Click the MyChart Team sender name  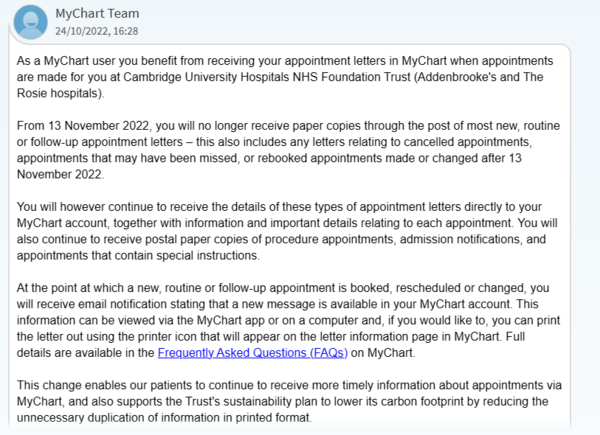97,13
